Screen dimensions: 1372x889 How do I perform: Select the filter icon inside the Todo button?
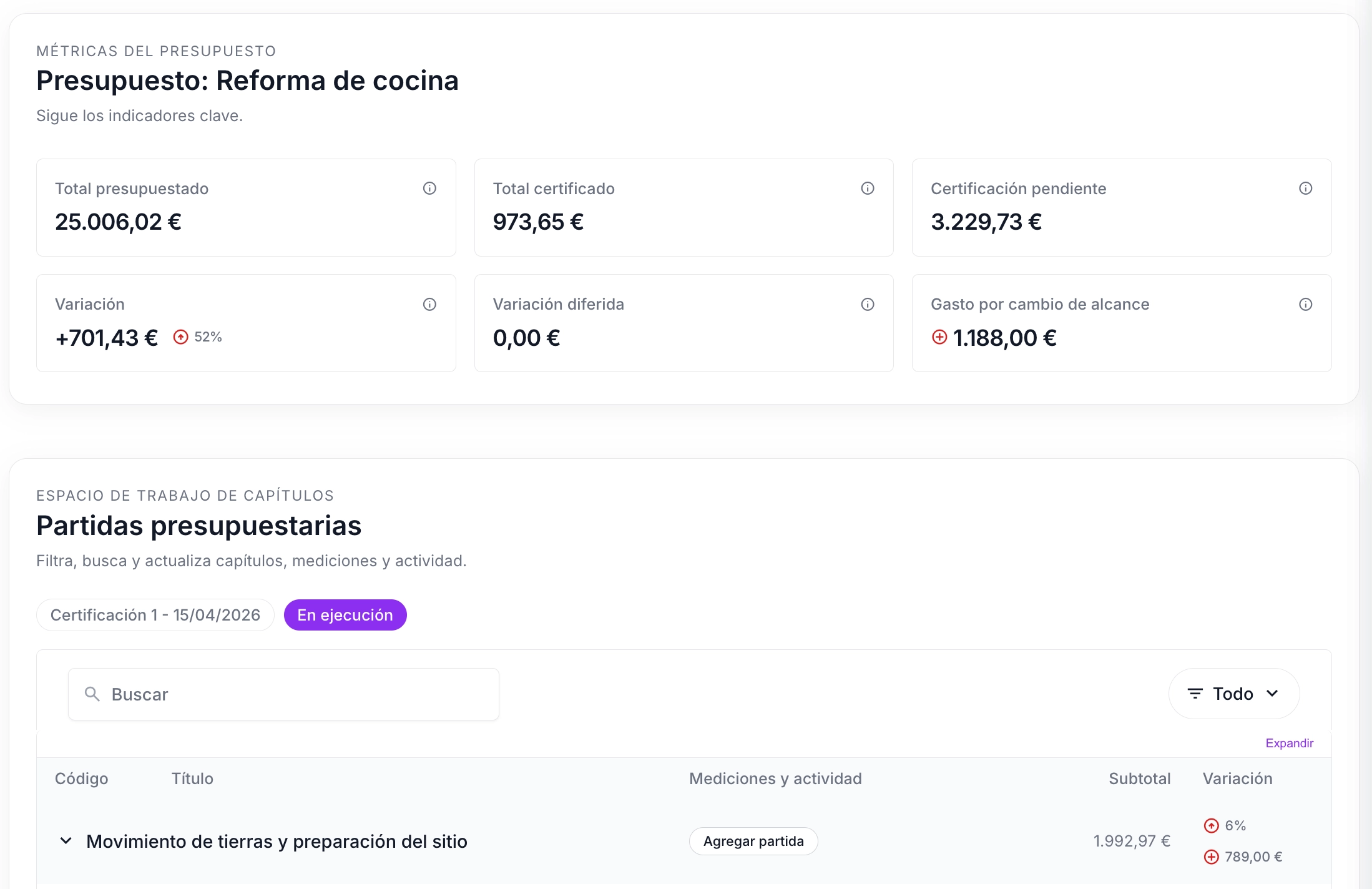(1195, 694)
